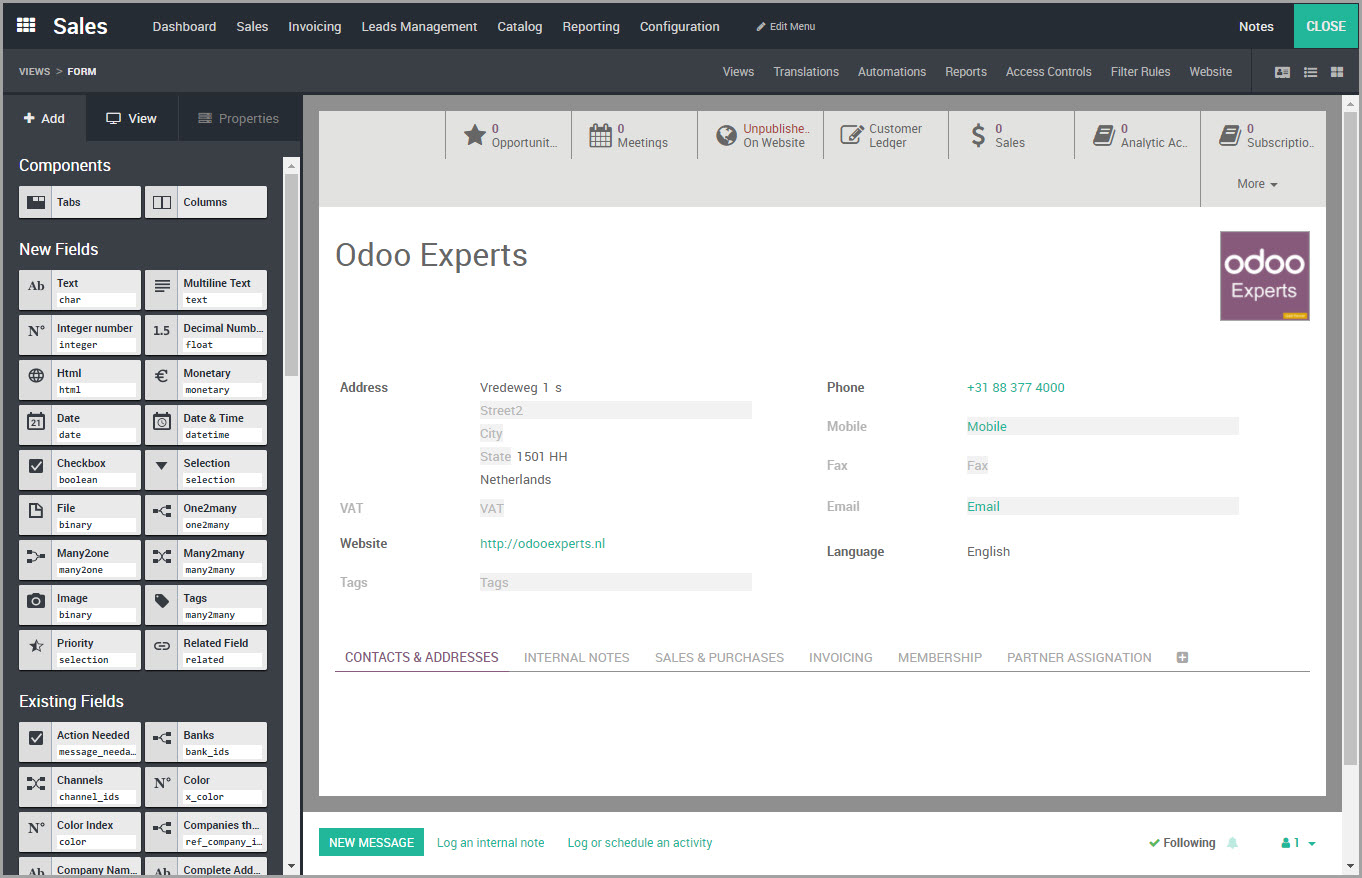Screen dimensions: 1362x878
Task: Toggle Unpublished On Website status
Action: [x=725, y=133]
